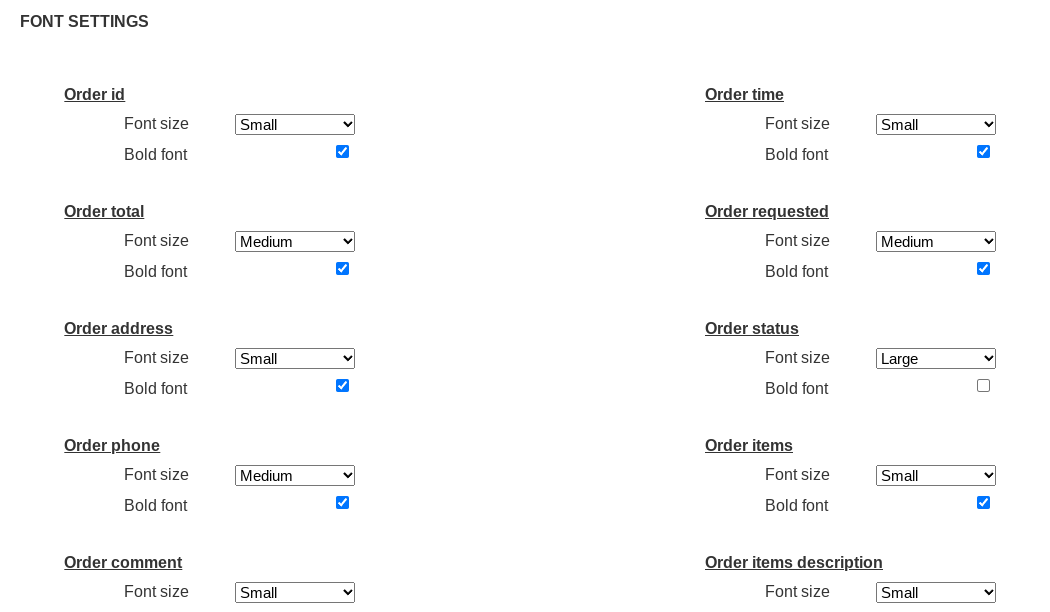
Task: Expand Order status Font size dropdown
Action: click(x=936, y=359)
